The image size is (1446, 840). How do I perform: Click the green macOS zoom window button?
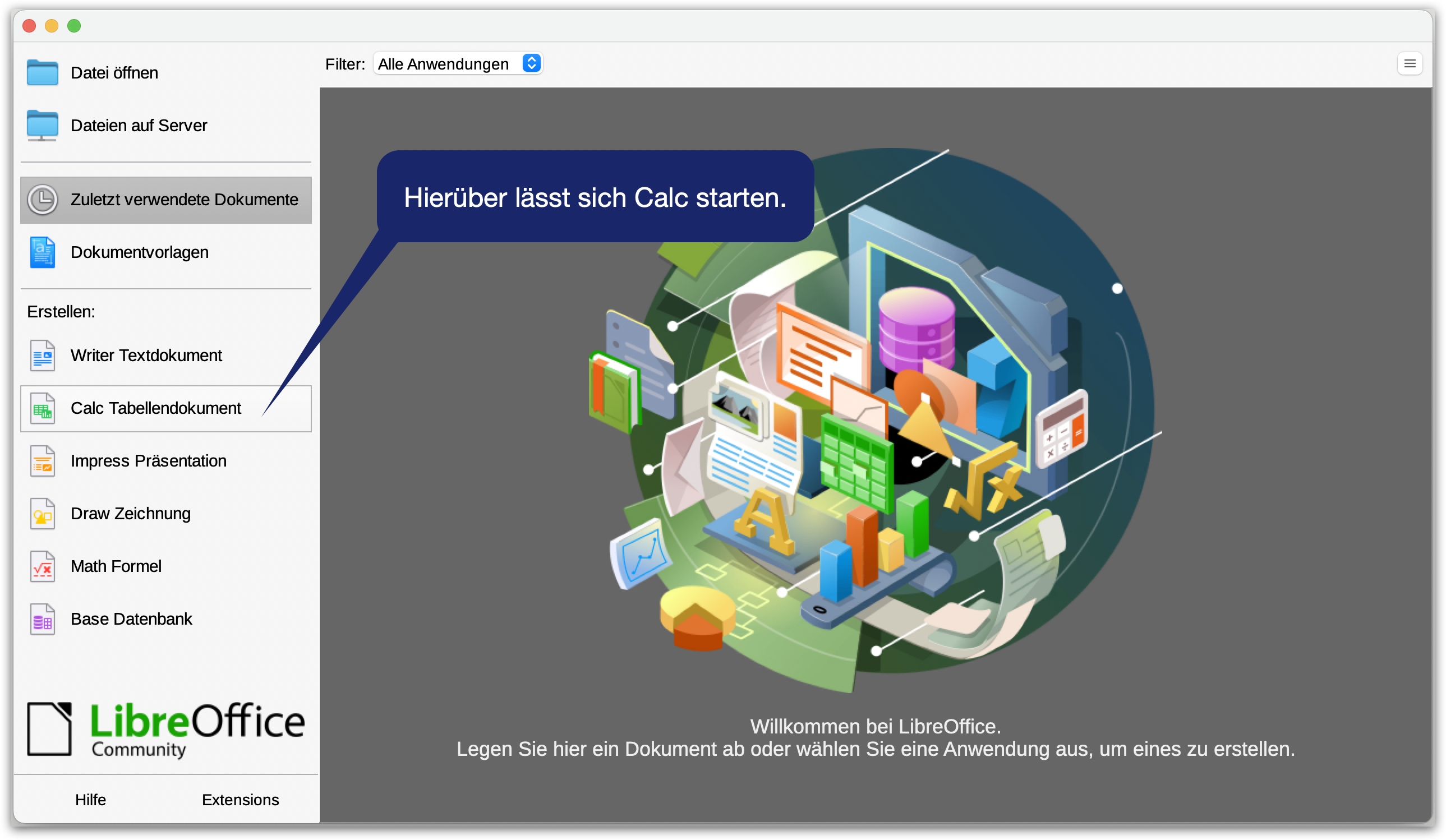pos(74,26)
